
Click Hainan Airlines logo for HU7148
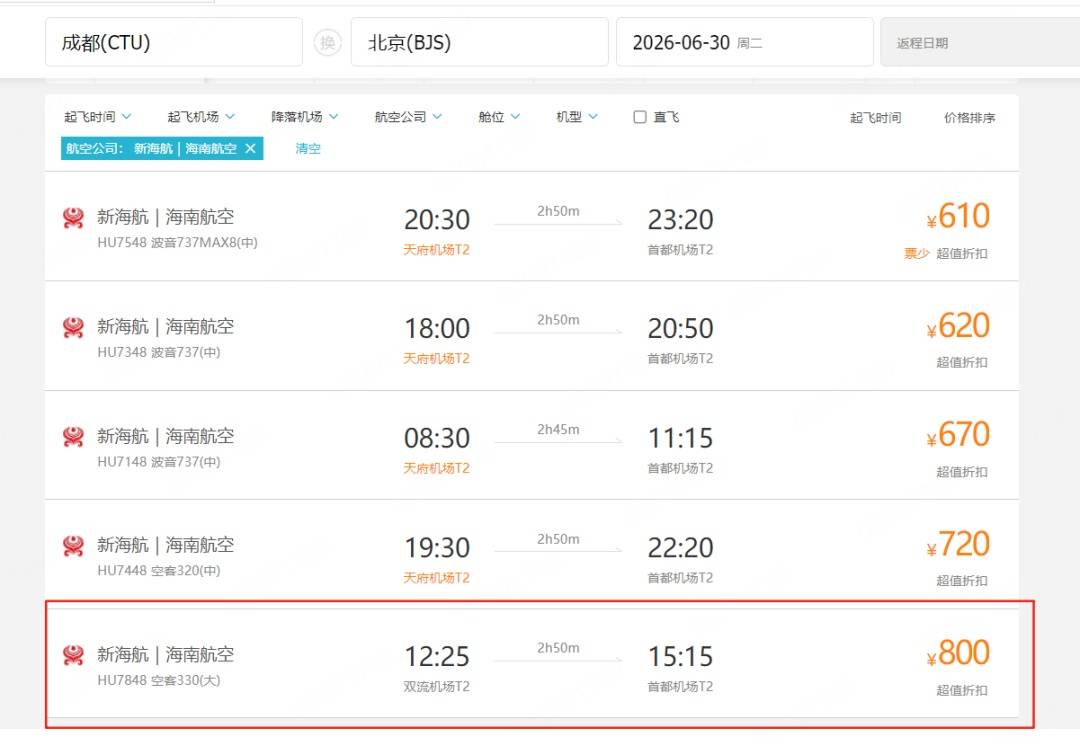[73, 437]
